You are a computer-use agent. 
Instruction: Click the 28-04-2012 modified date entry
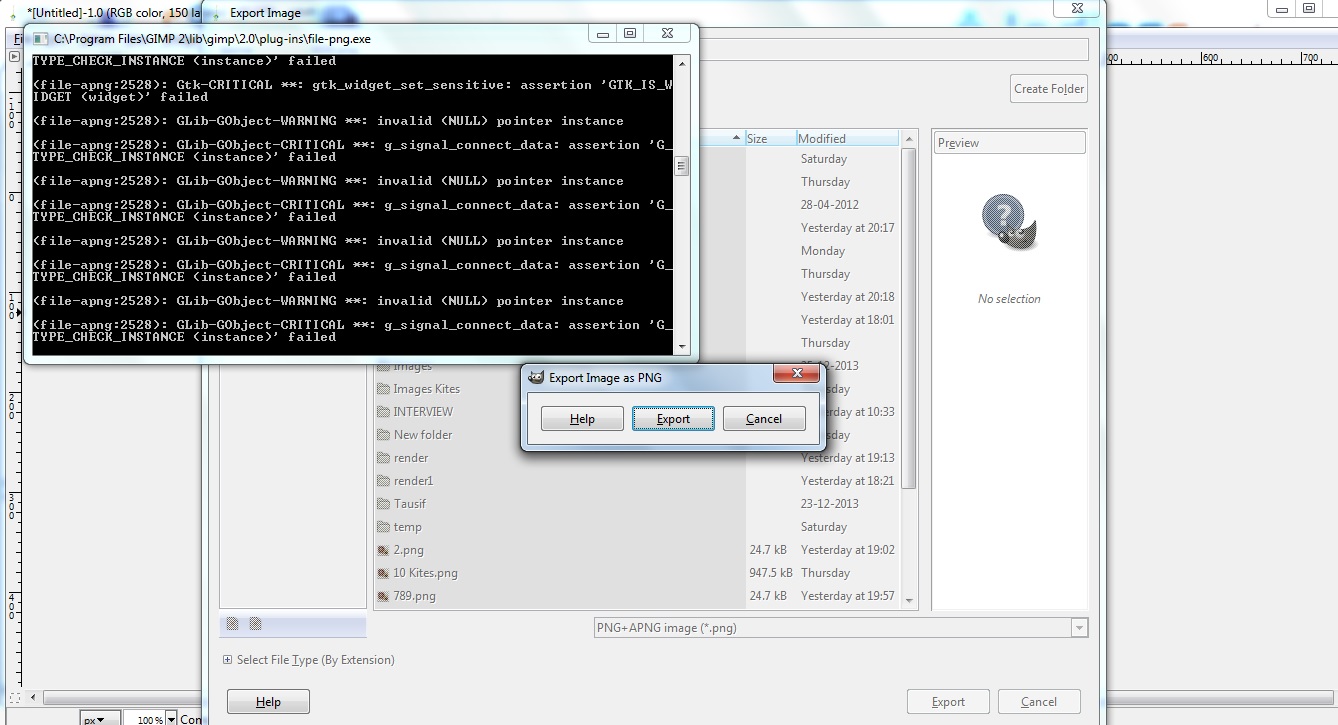click(x=829, y=205)
